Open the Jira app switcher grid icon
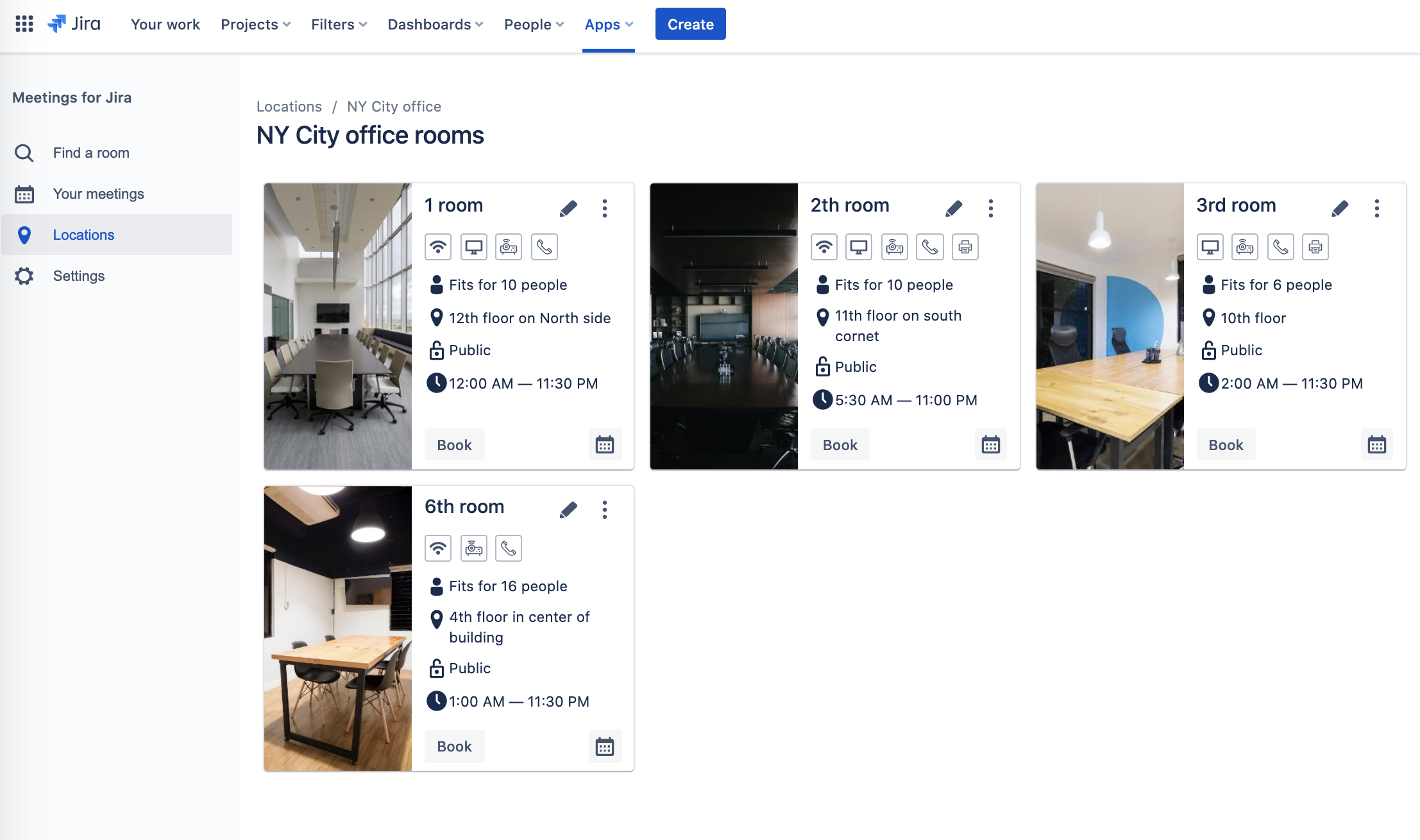Screen dimensions: 1420x840 coord(24,24)
